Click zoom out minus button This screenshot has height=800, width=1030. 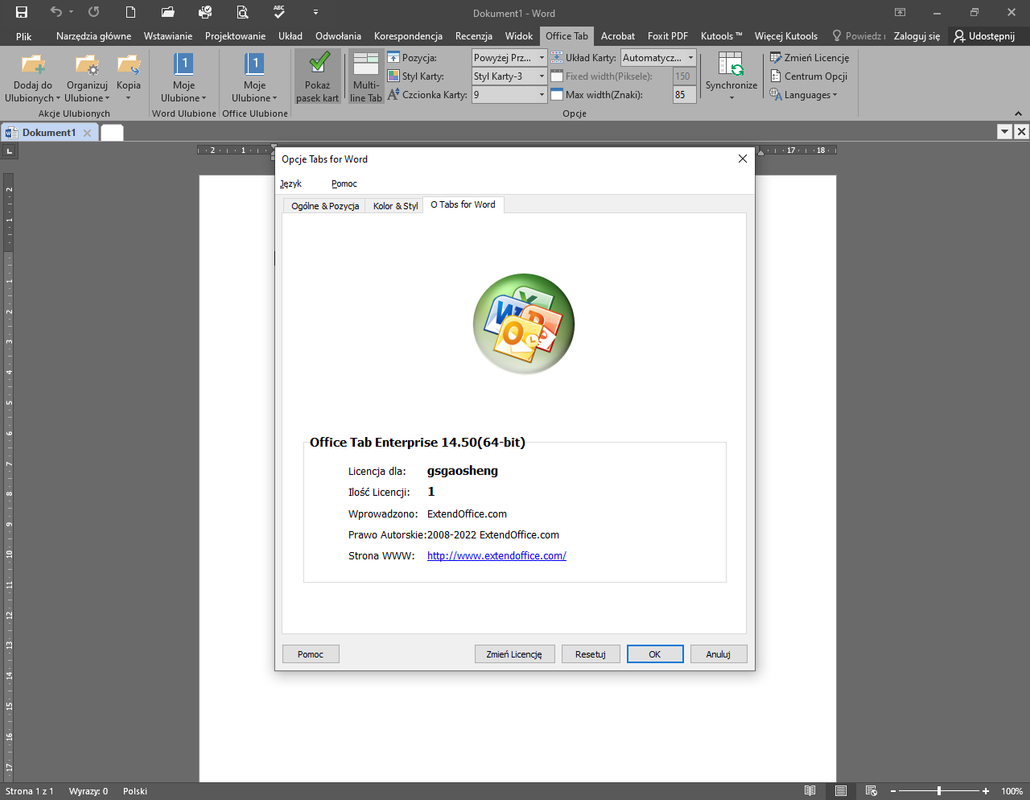tap(893, 791)
